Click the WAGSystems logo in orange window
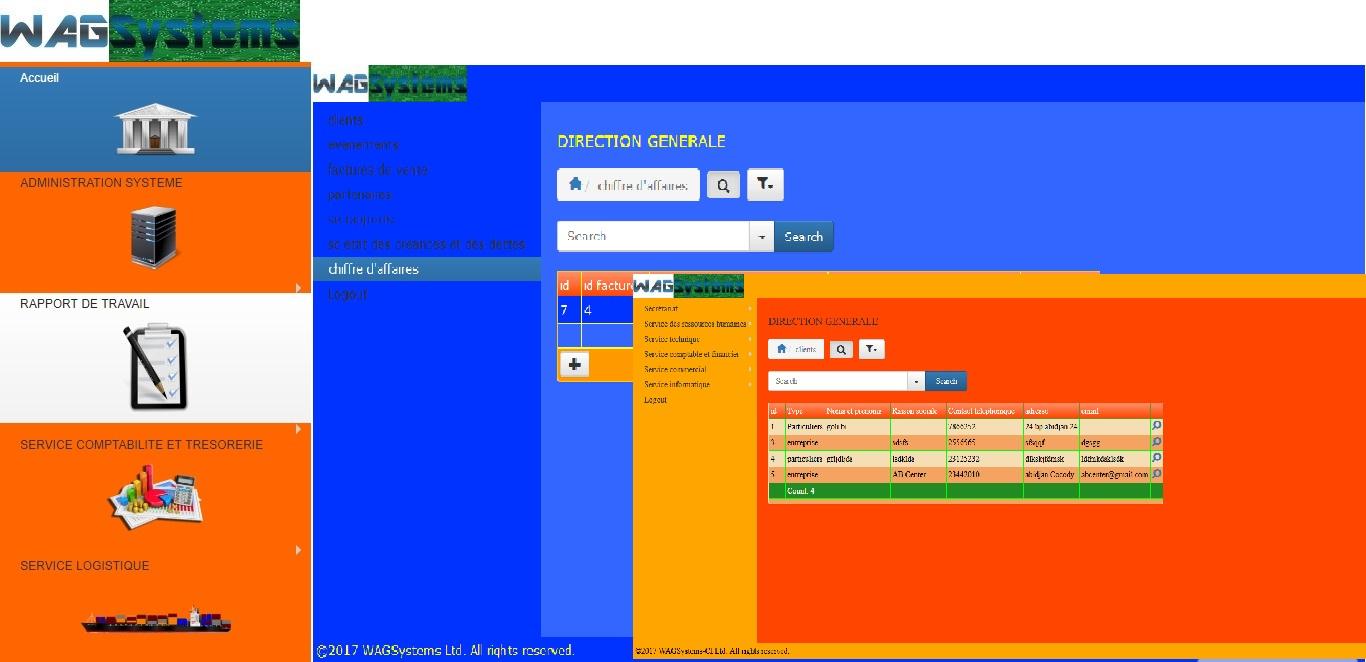This screenshot has height=662, width=1366. (x=688, y=286)
